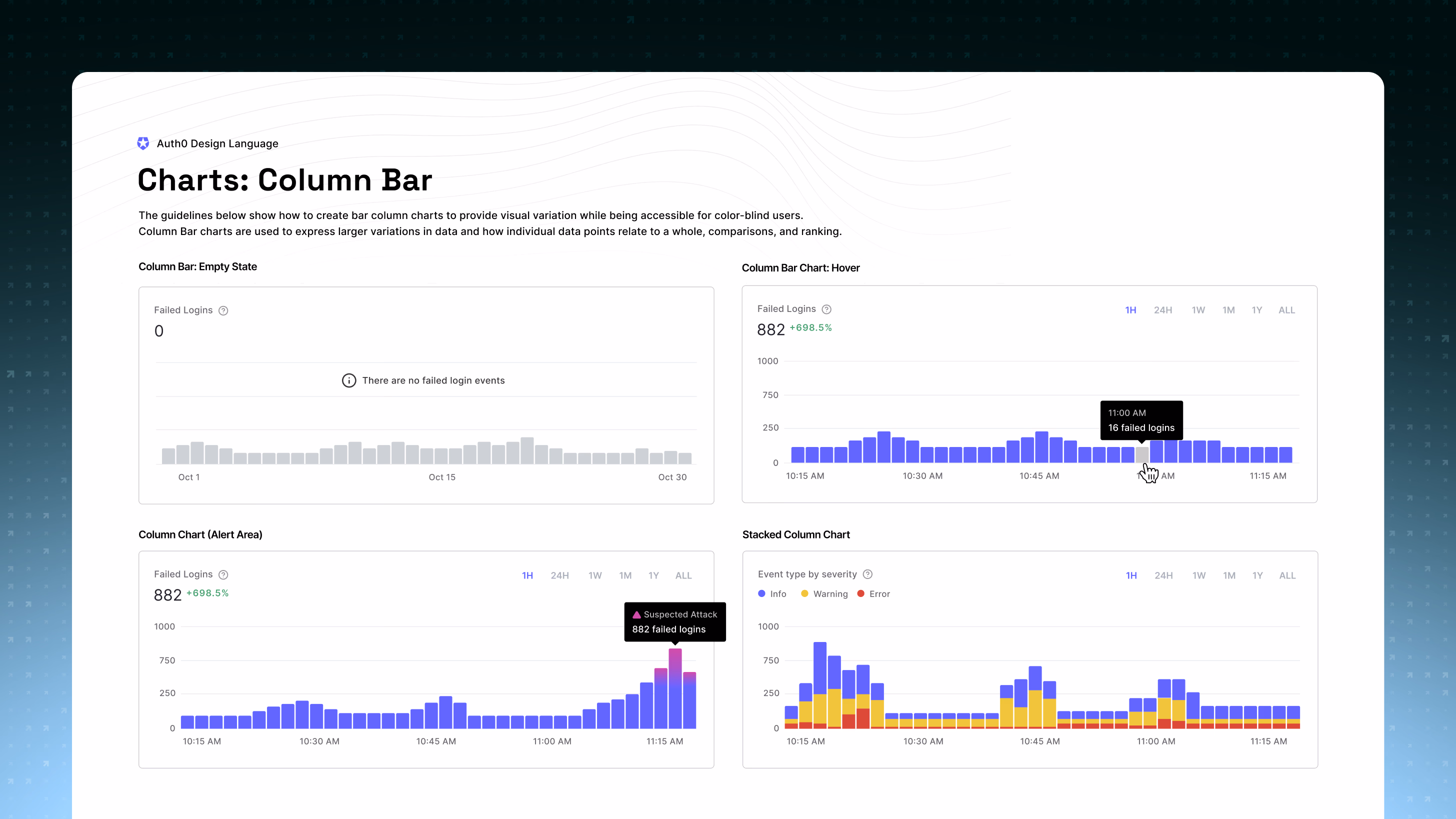Viewport: 1456px width, 819px height.
Task: Click the 'Oct 30' axis label
Action: pyautogui.click(x=672, y=477)
